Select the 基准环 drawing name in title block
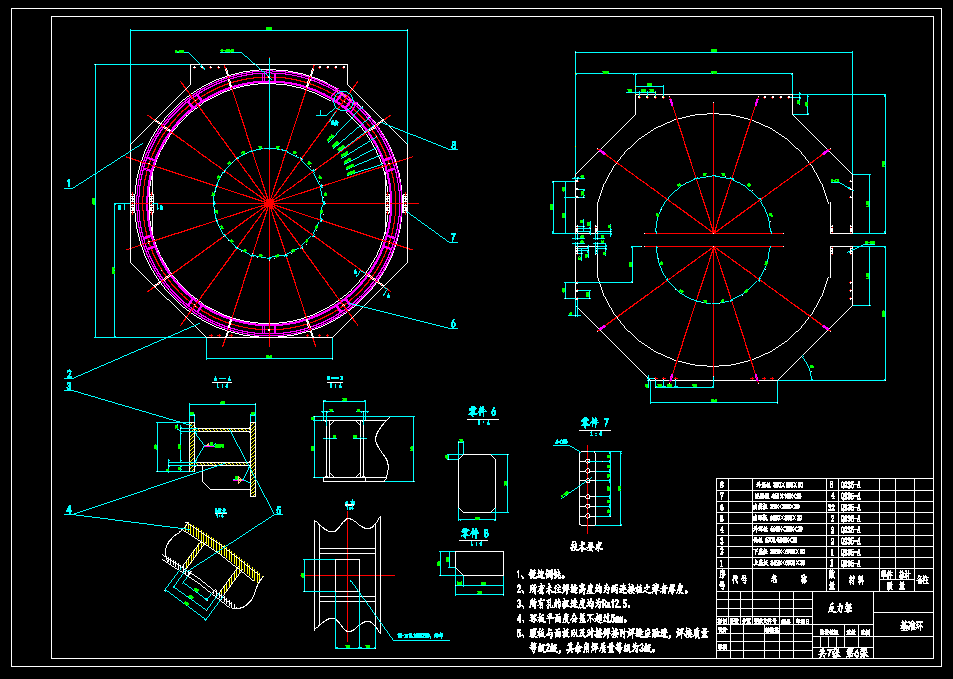 (913, 625)
